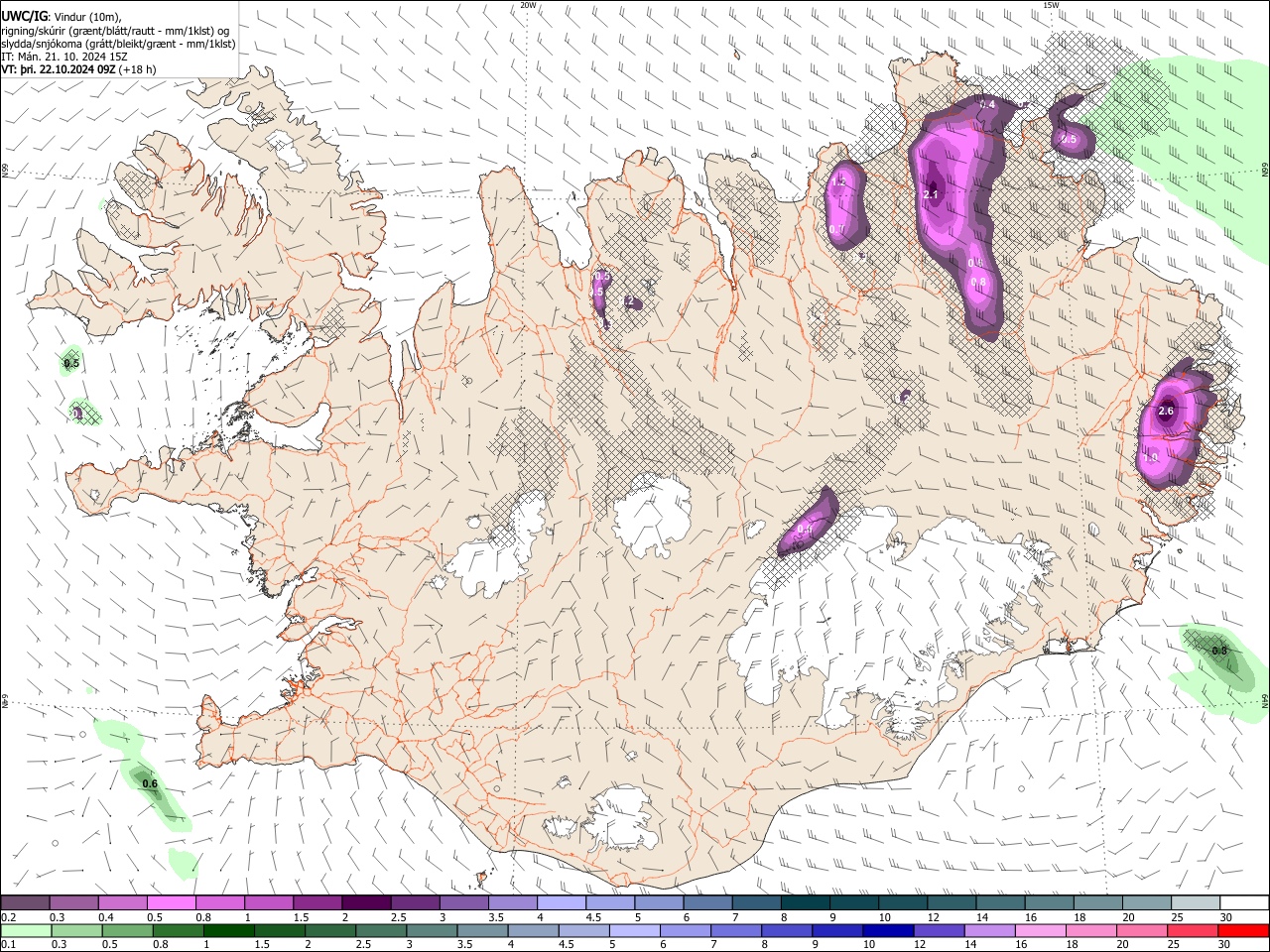1270x952 pixels.
Task: Click the 2.6 value in eastern snow blob
Action: pos(1166,411)
